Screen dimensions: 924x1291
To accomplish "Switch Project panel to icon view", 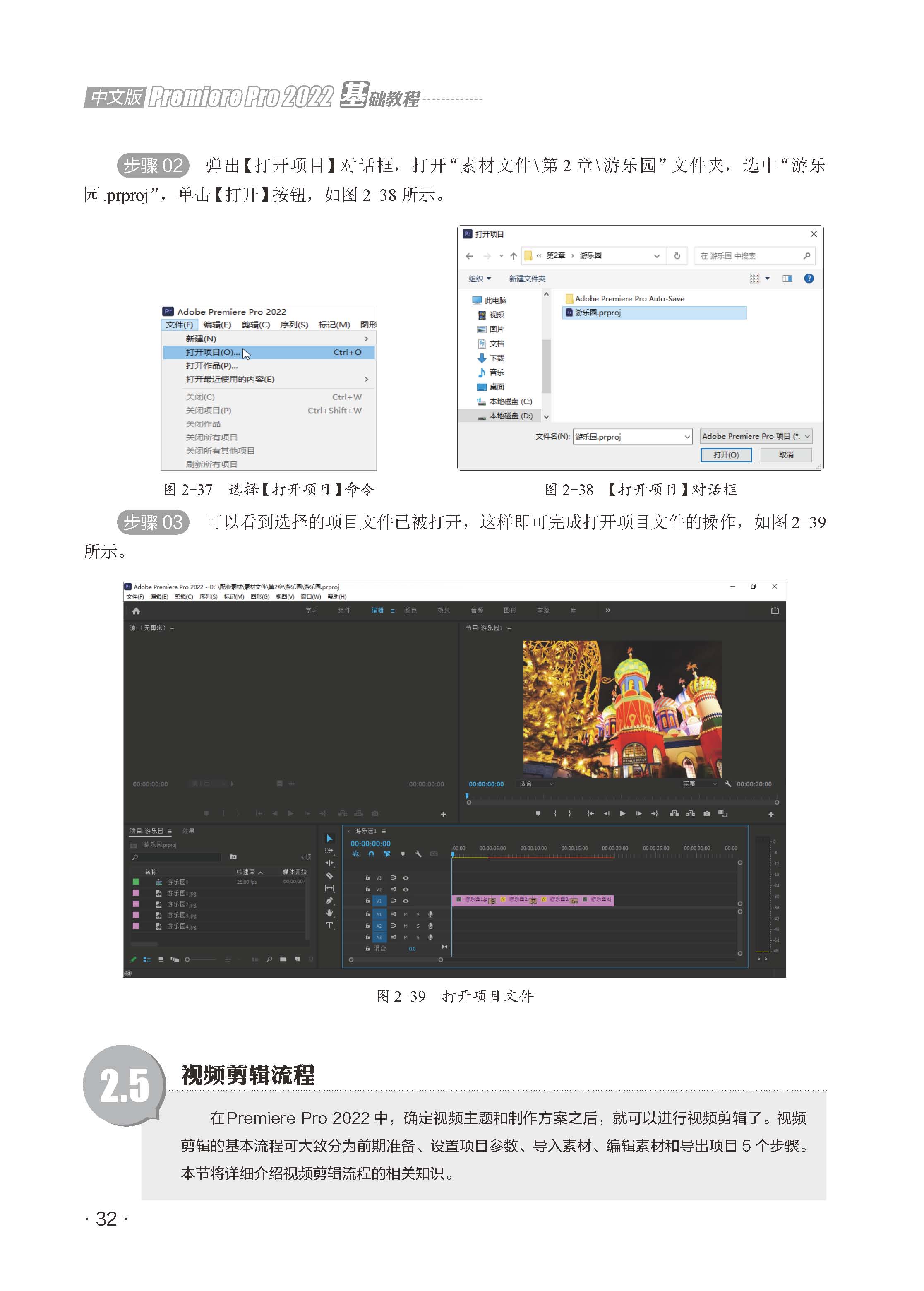I will 161,959.
